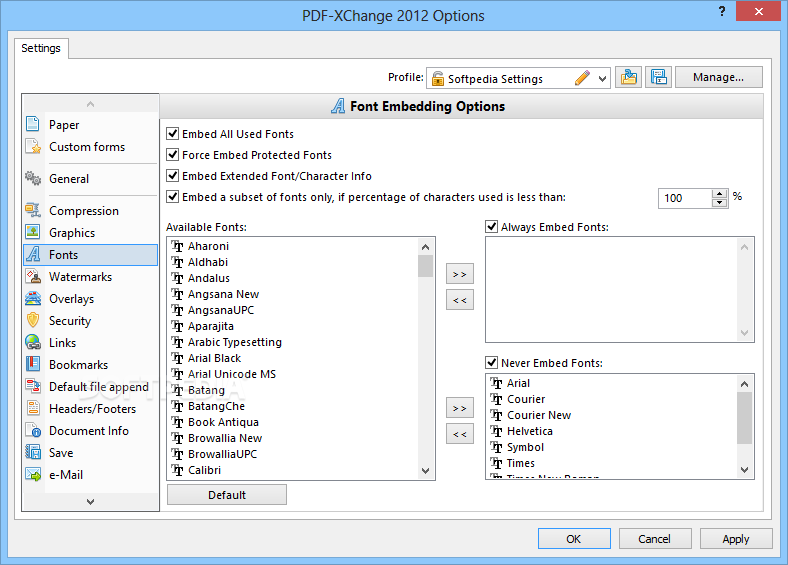
Task: Click the Links globe icon
Action: tap(33, 342)
